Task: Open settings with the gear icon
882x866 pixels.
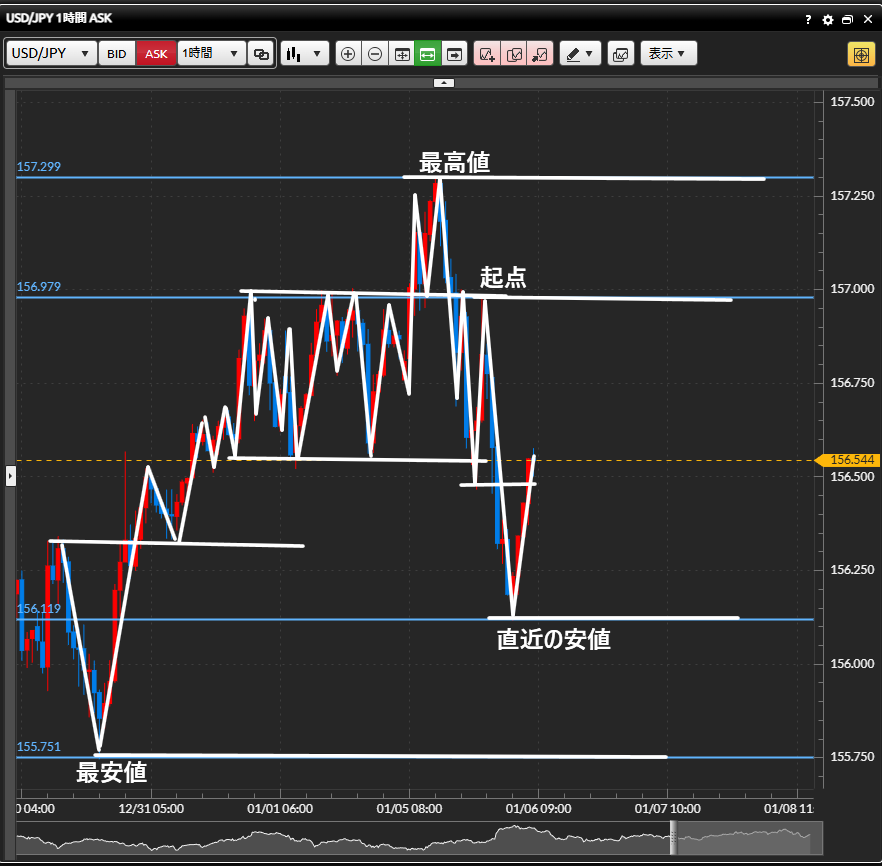Action: [827, 19]
